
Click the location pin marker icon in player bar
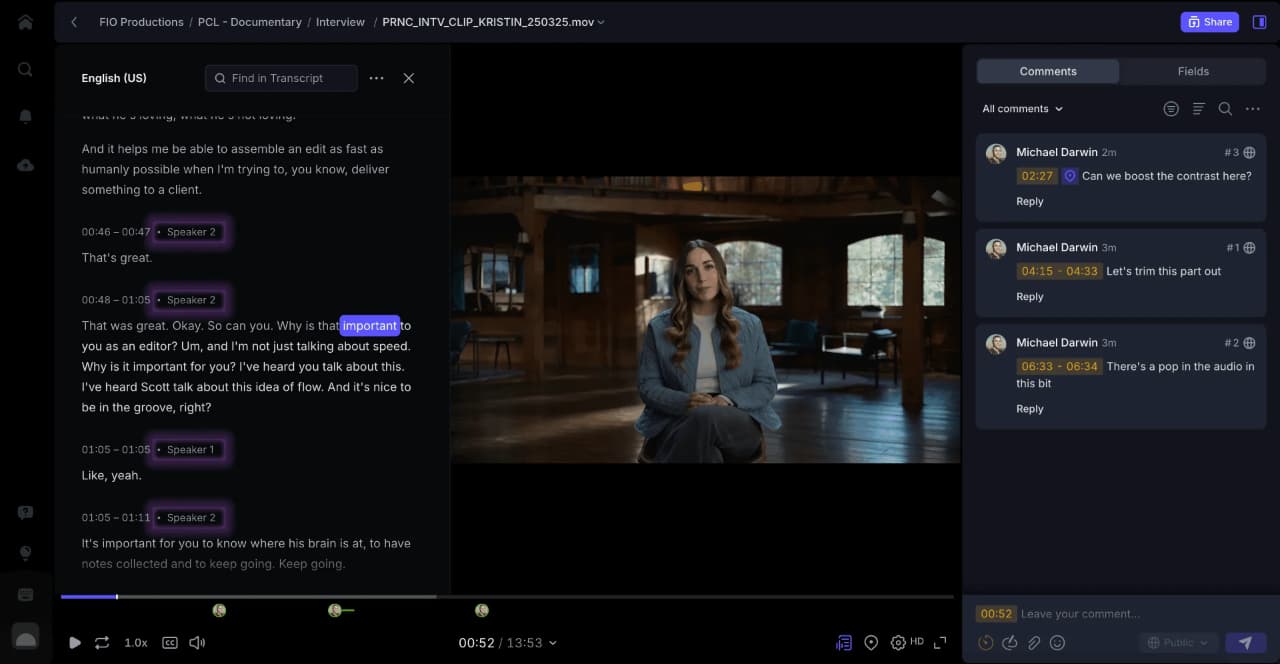871,643
